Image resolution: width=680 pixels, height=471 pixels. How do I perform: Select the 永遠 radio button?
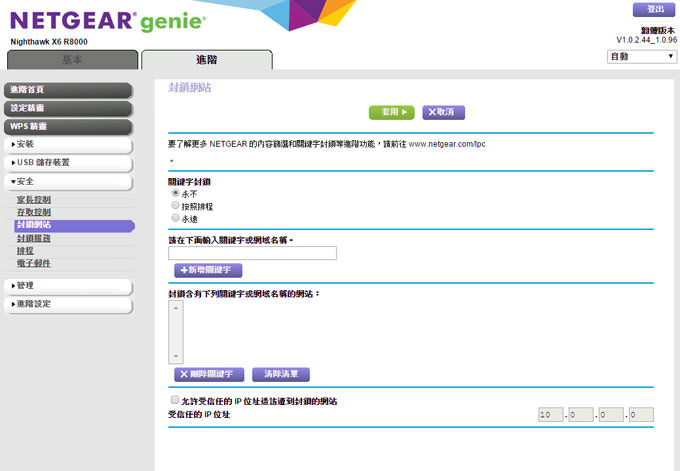pos(175,218)
